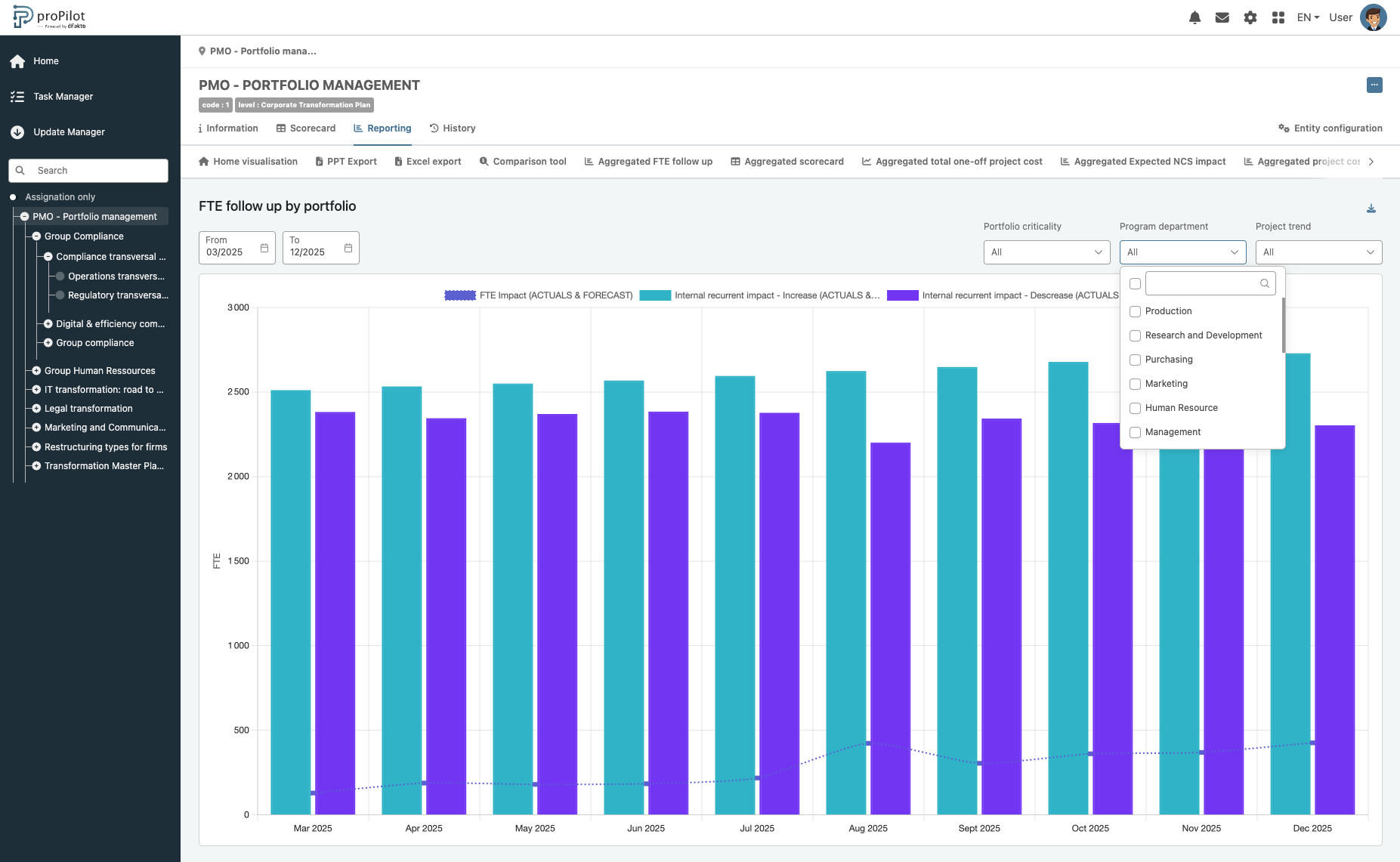Toggle Internal recurrent impact Descrease legend swatch

pos(903,295)
